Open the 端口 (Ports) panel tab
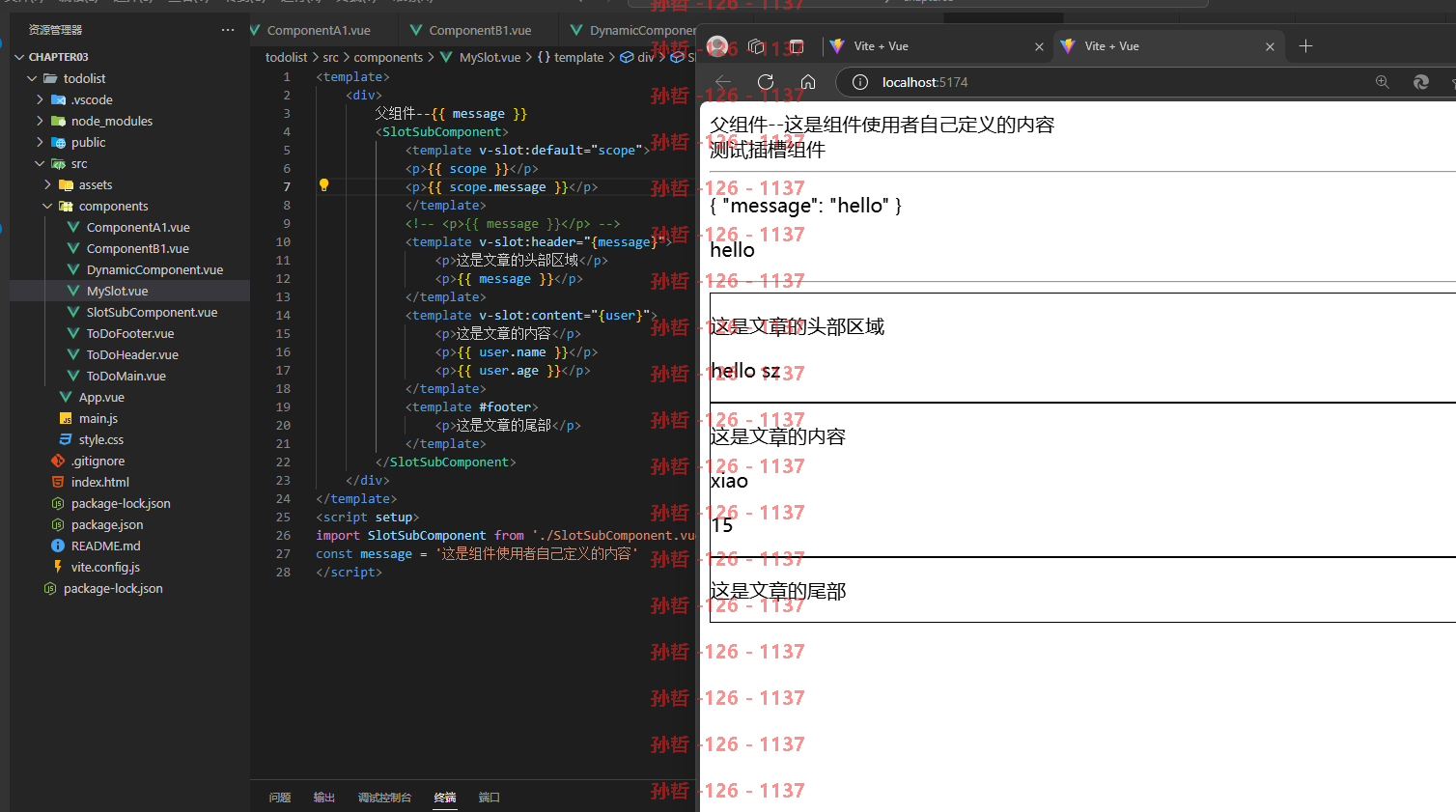Viewport: 1456px width, 812px height. point(490,798)
